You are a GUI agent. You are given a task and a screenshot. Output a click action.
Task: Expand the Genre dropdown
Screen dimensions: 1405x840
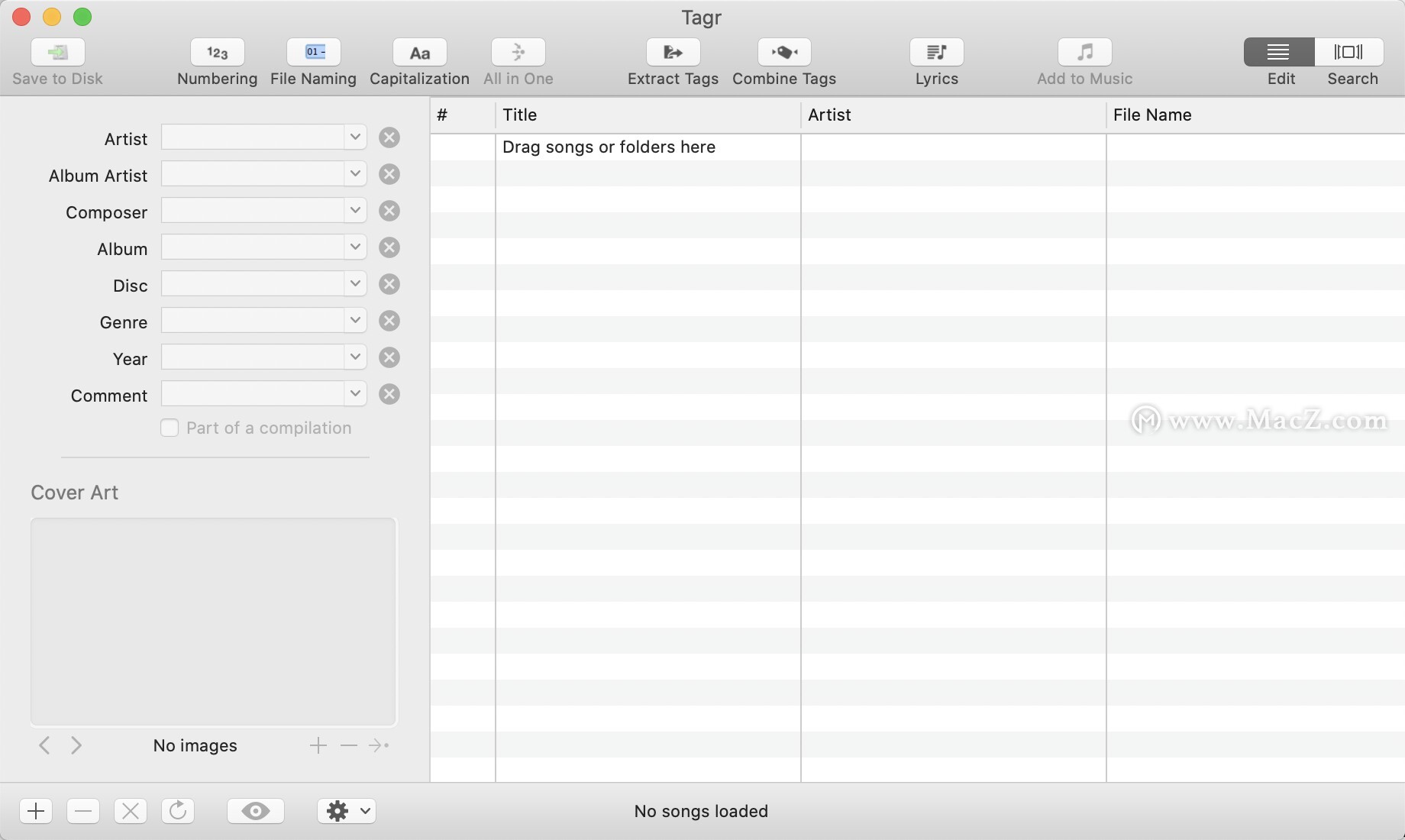355,321
